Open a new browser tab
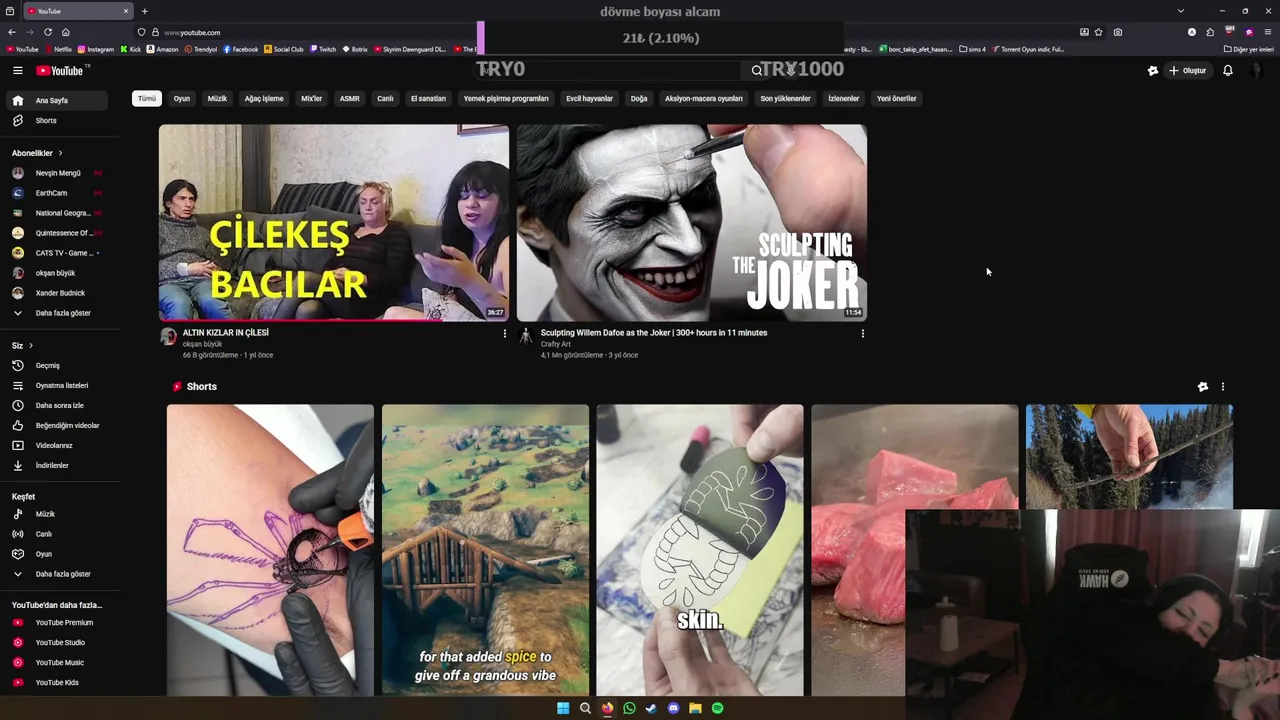This screenshot has height=720, width=1280. [145, 11]
